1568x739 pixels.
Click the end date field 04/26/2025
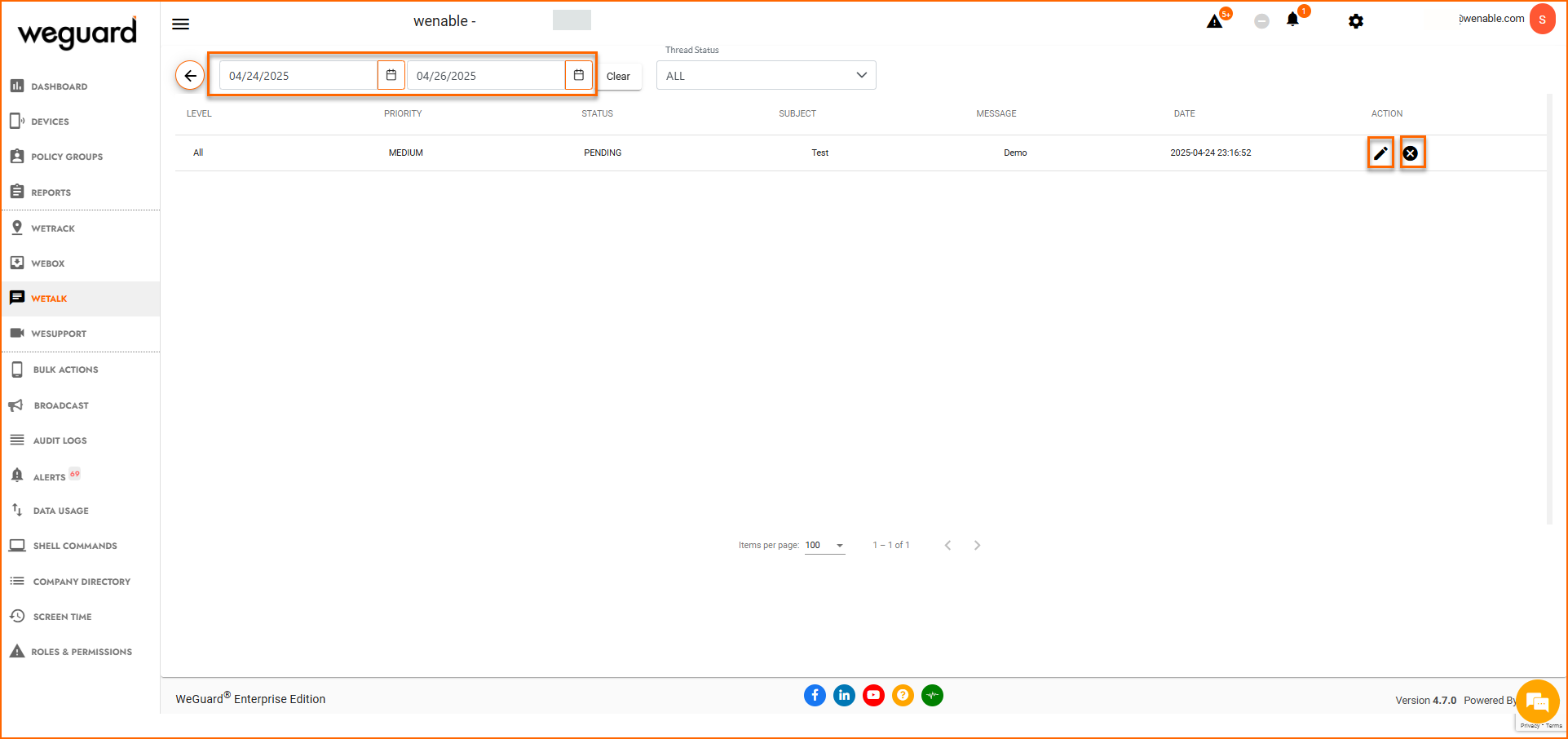(x=486, y=75)
